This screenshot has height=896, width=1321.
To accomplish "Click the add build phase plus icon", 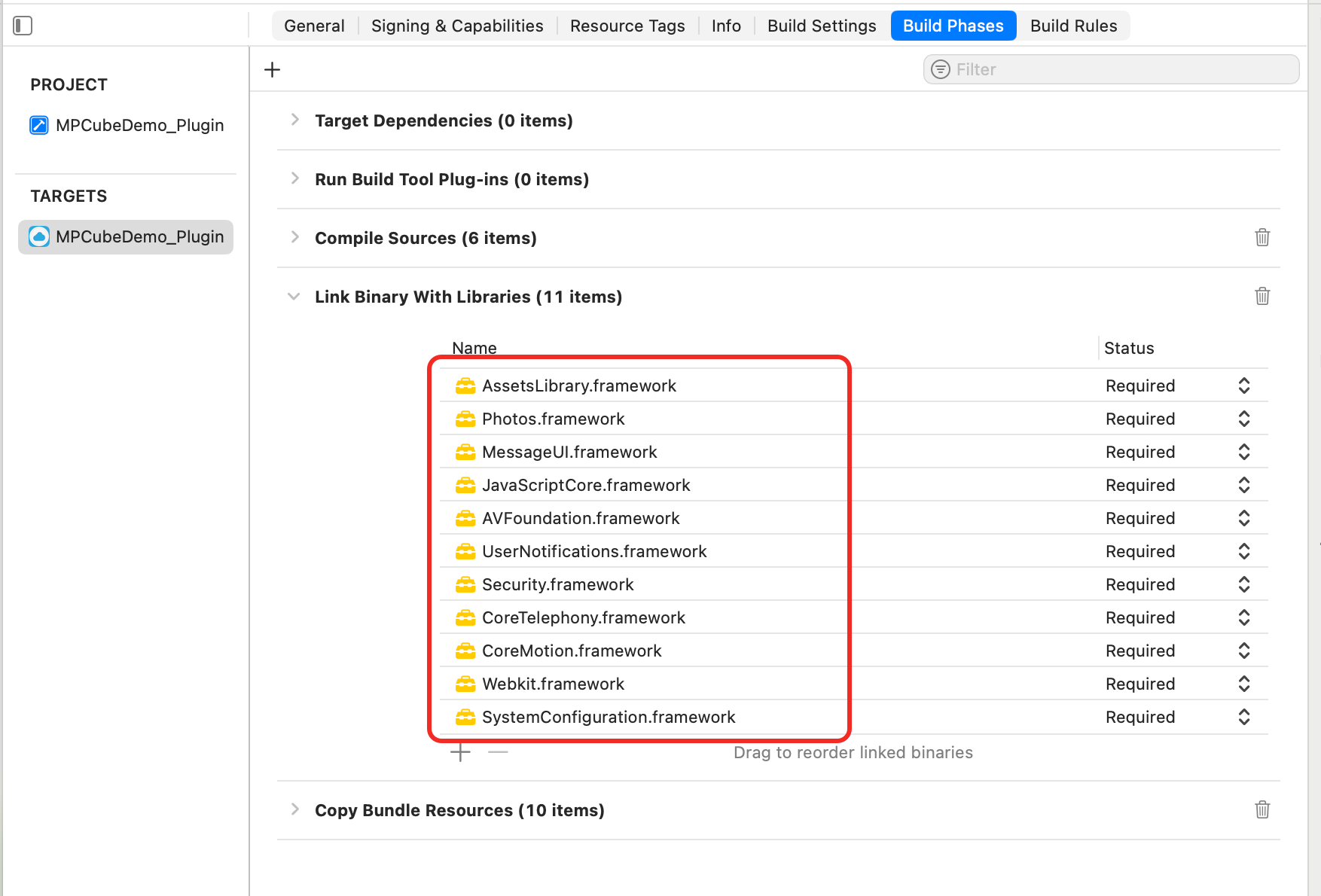I will 273,70.
